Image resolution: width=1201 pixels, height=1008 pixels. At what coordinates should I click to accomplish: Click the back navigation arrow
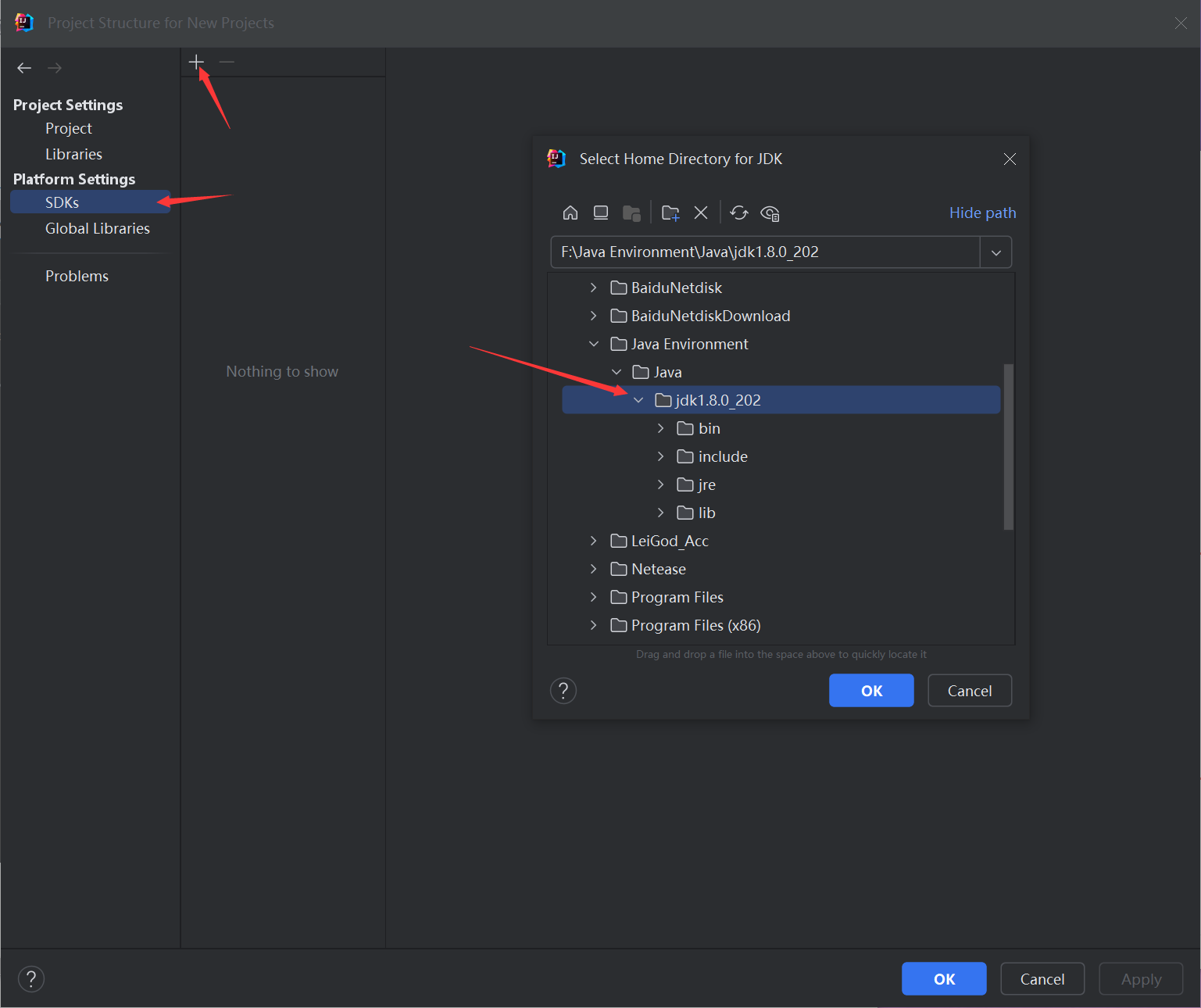click(24, 68)
